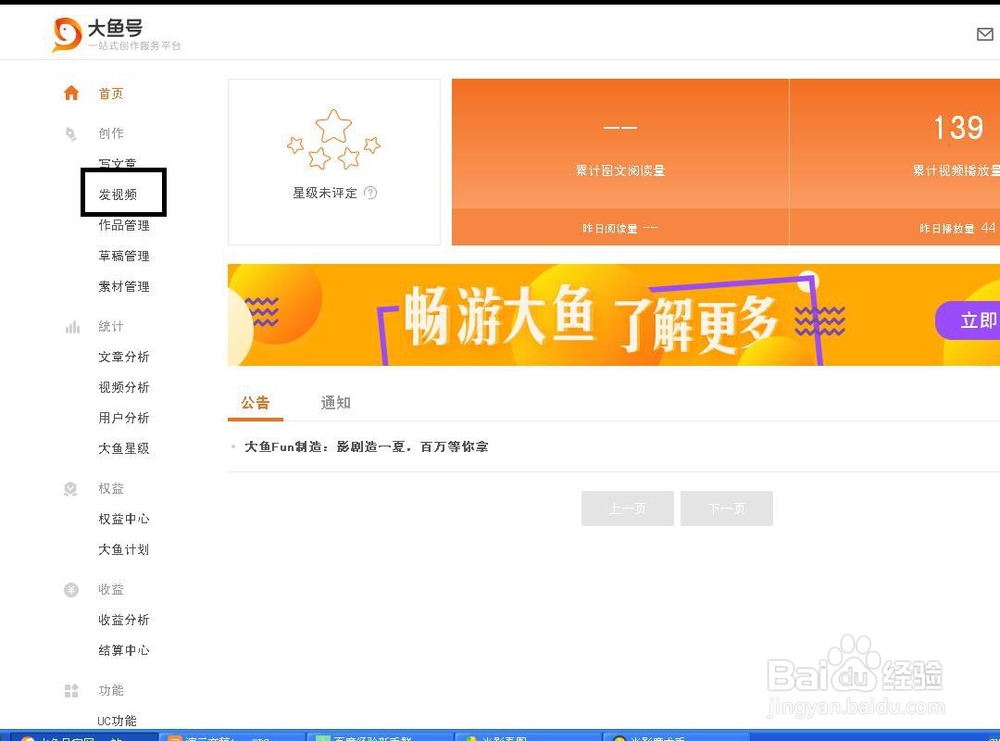
Task: Click the bar chart icon beside 统计
Action: (x=72, y=327)
